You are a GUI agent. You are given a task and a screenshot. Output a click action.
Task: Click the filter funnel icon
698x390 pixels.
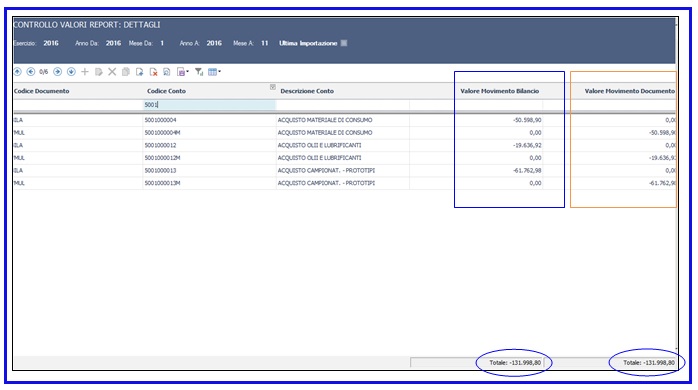coord(199,72)
